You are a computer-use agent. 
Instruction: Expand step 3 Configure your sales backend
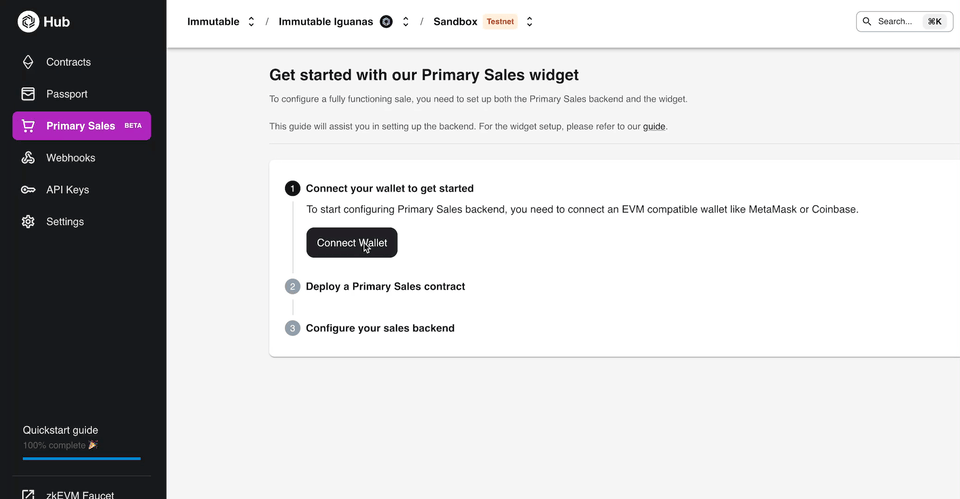click(x=380, y=328)
